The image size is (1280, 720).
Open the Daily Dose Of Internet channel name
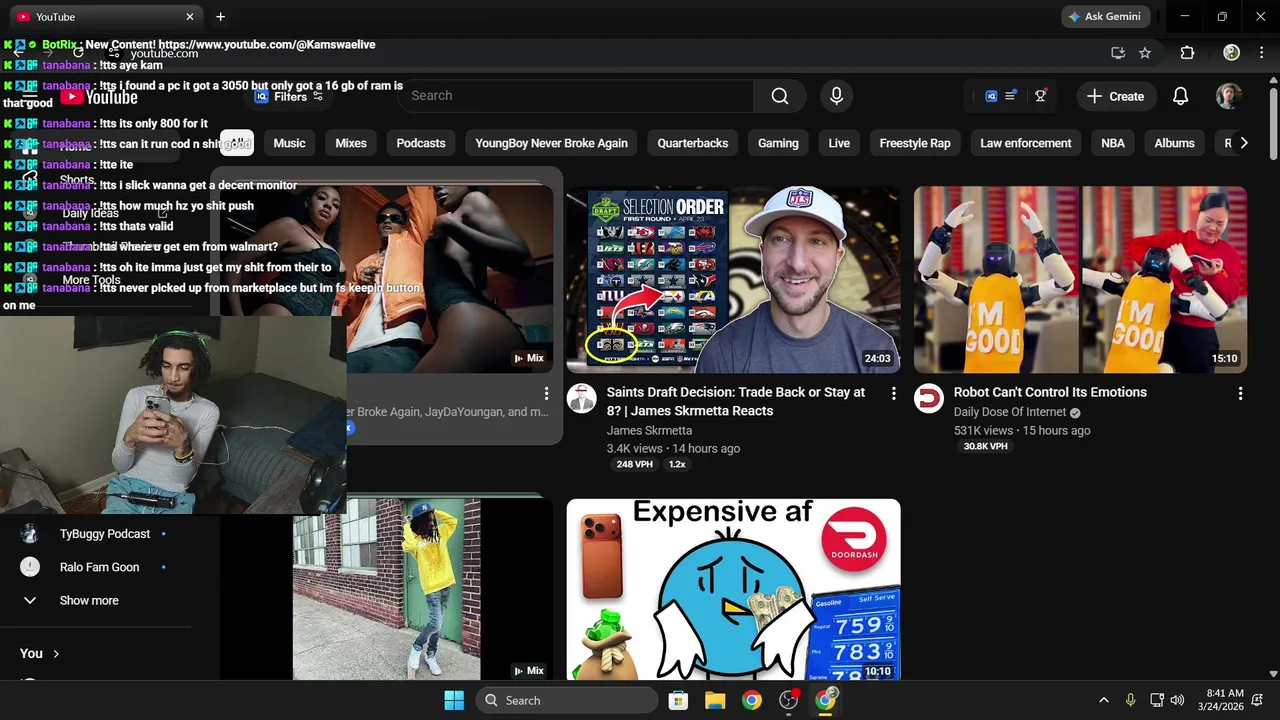click(x=1010, y=412)
